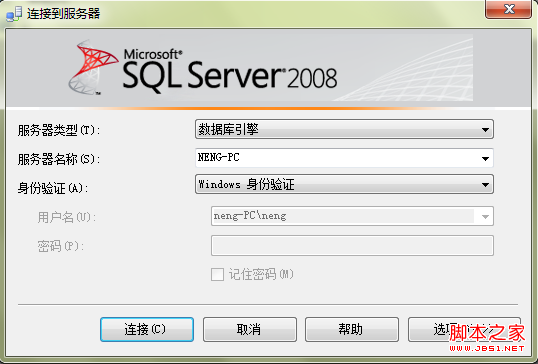Click the 服务器类型(T) label
The width and height of the screenshot is (538, 364).
click(59, 130)
